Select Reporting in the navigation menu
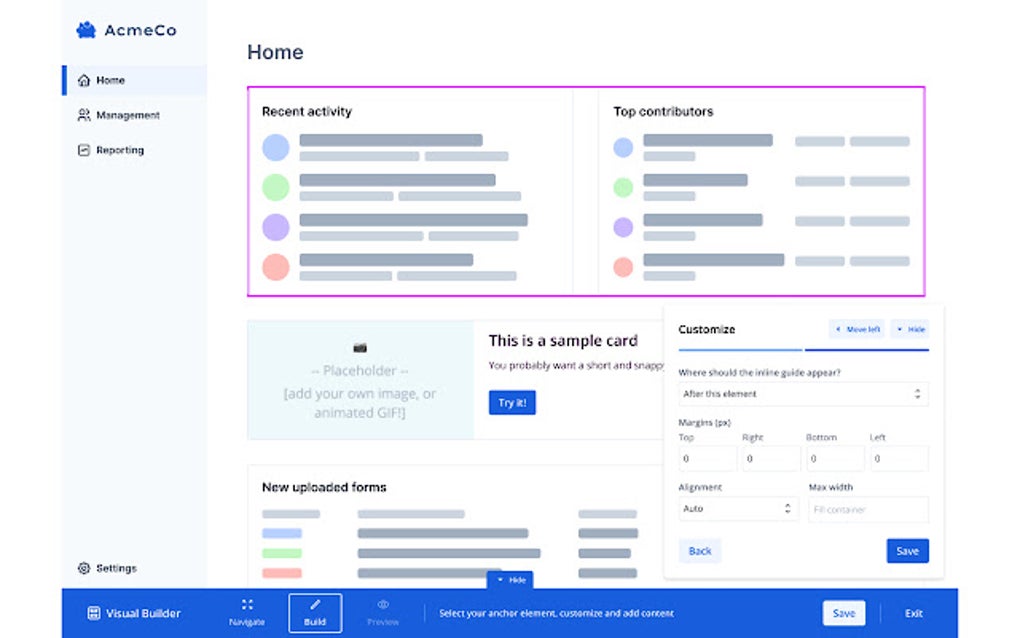 (120, 150)
